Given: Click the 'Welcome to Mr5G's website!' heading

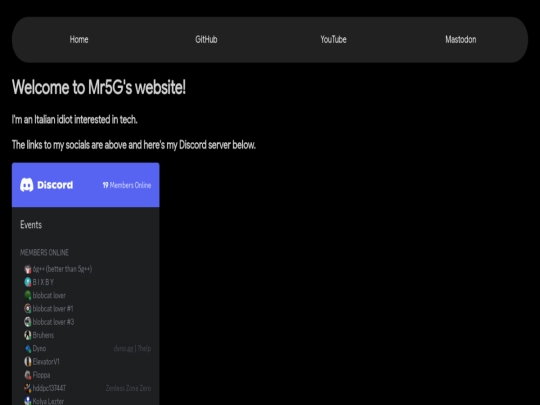Looking at the screenshot, I should (99, 87).
